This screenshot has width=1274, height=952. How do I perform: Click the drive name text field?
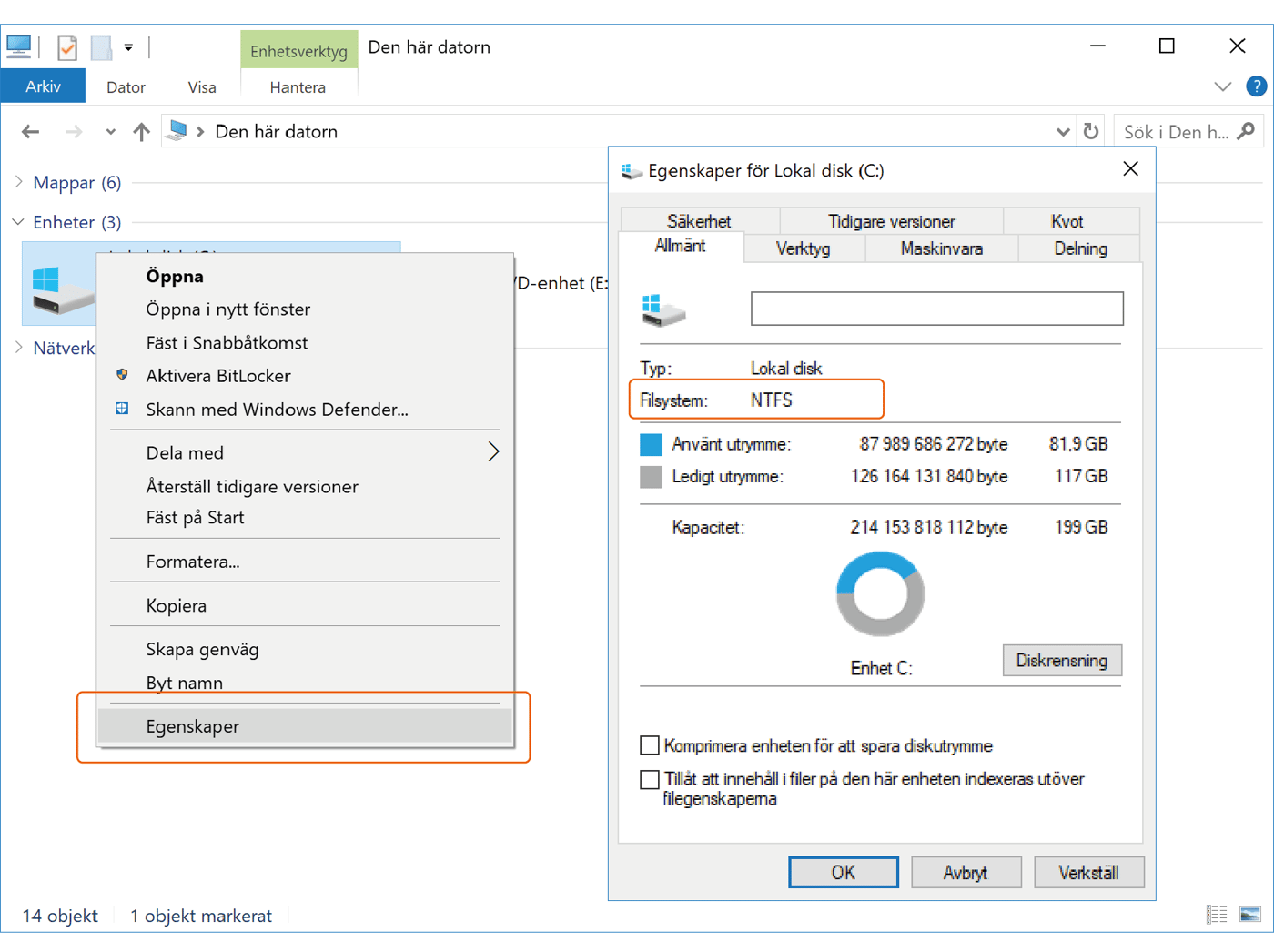936,309
